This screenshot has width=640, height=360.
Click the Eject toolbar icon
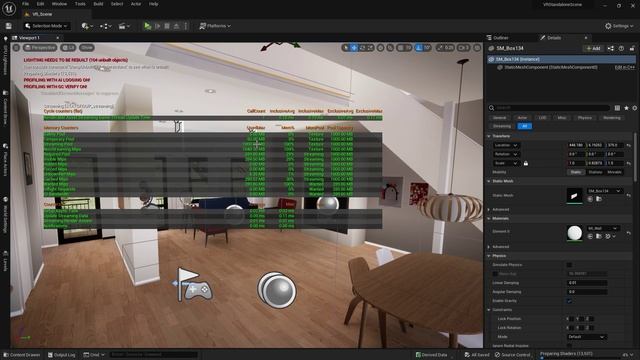point(176,26)
